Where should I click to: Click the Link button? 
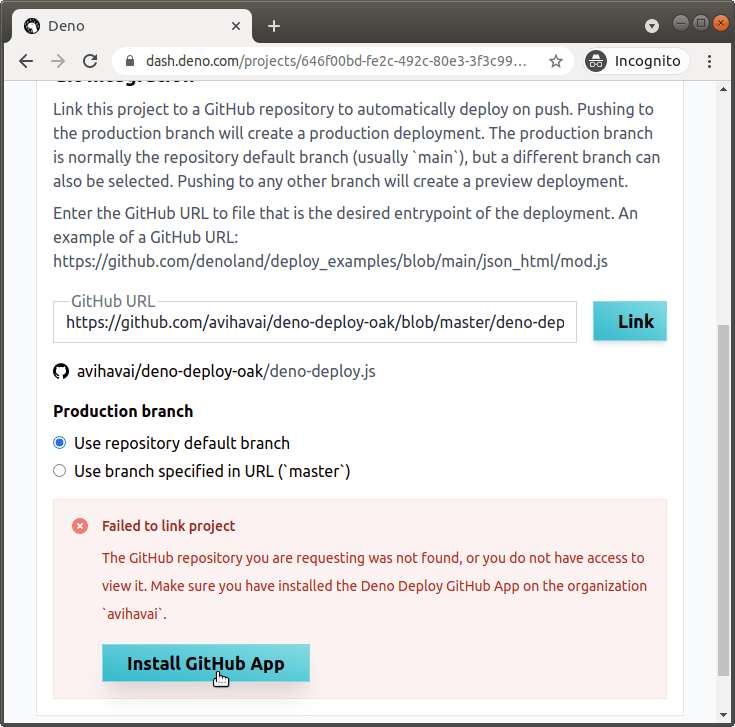pos(630,321)
